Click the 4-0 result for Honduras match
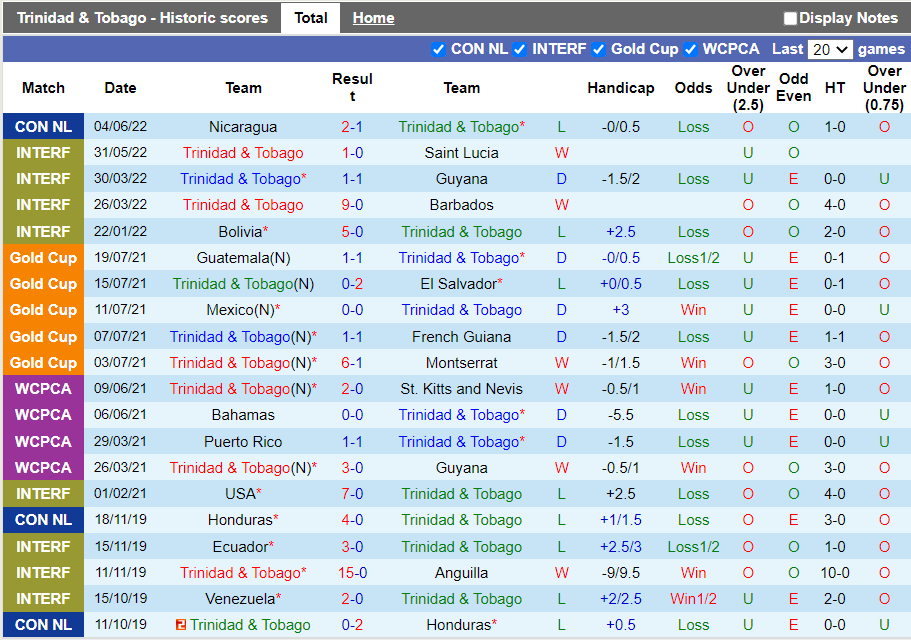This screenshot has width=911, height=640. 352,520
